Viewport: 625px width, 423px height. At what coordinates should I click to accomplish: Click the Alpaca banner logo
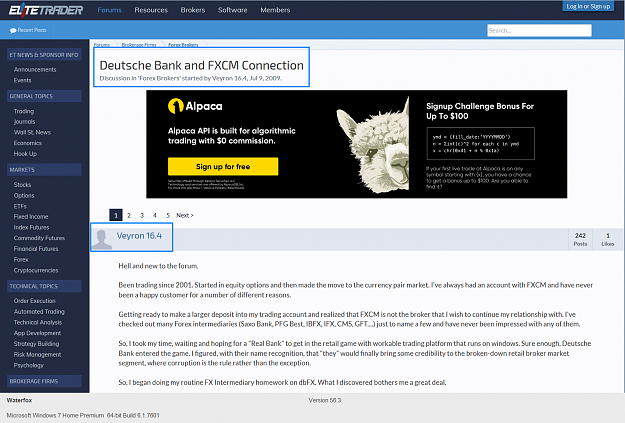pyautogui.click(x=195, y=106)
